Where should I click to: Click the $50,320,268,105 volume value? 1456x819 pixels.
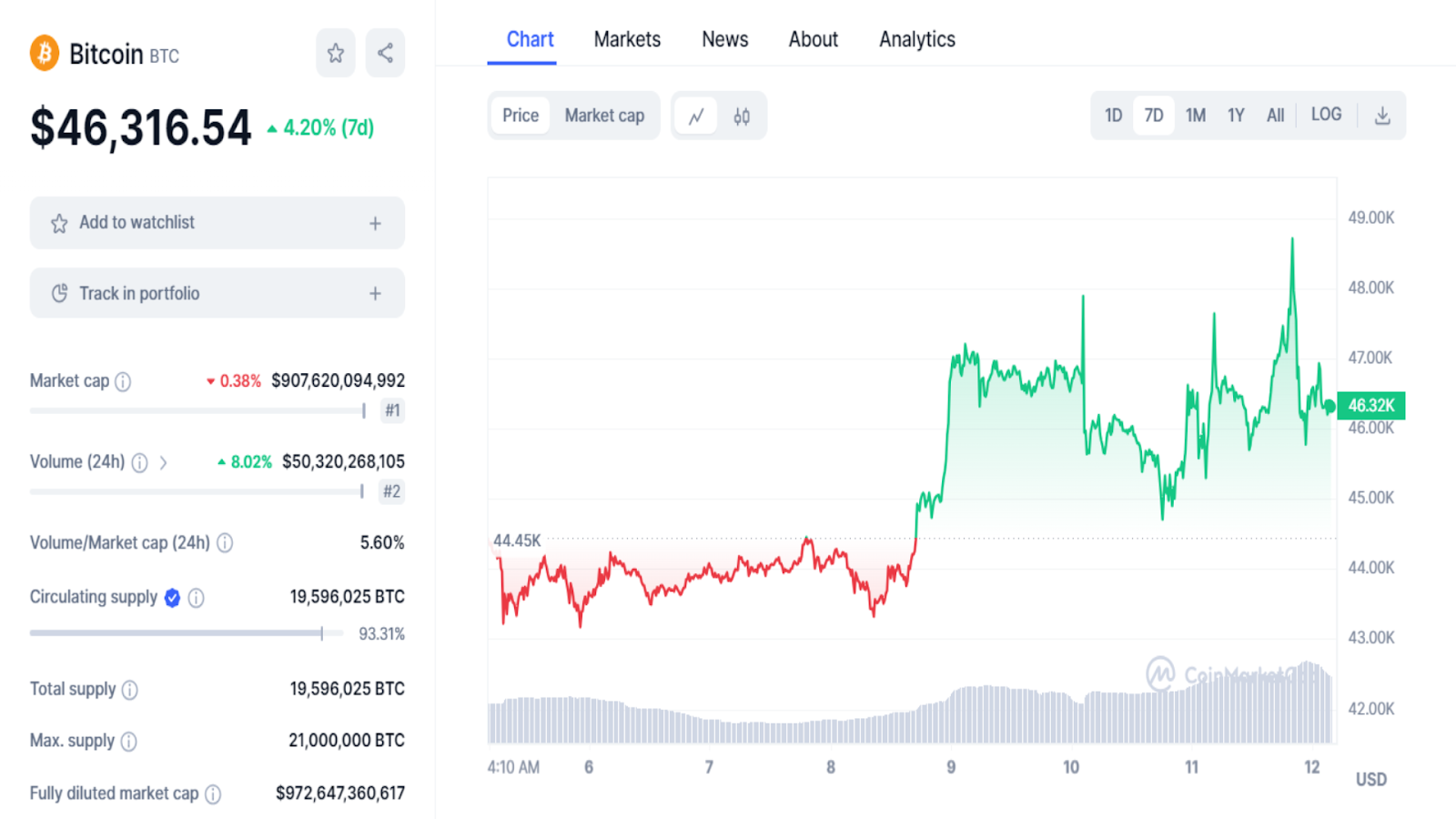tap(343, 462)
